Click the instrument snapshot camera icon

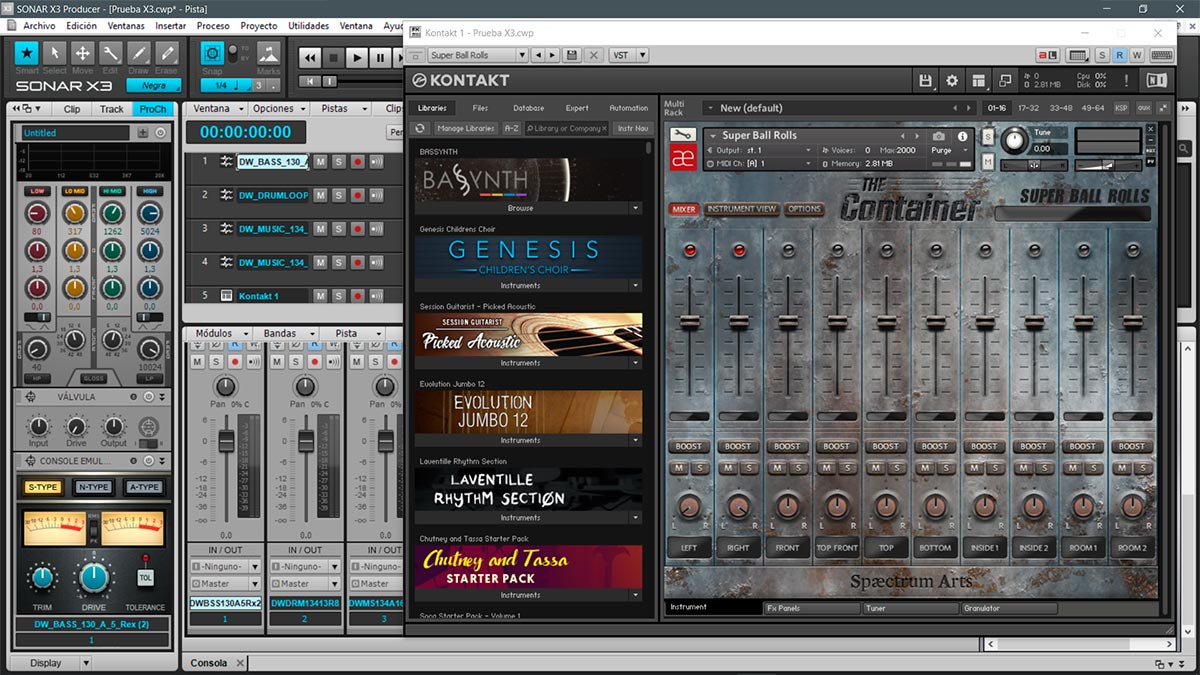(x=938, y=136)
